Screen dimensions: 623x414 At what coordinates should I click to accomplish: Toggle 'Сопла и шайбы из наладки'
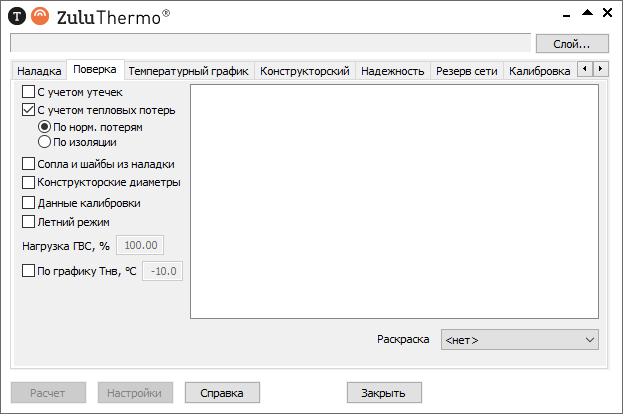(x=28, y=164)
